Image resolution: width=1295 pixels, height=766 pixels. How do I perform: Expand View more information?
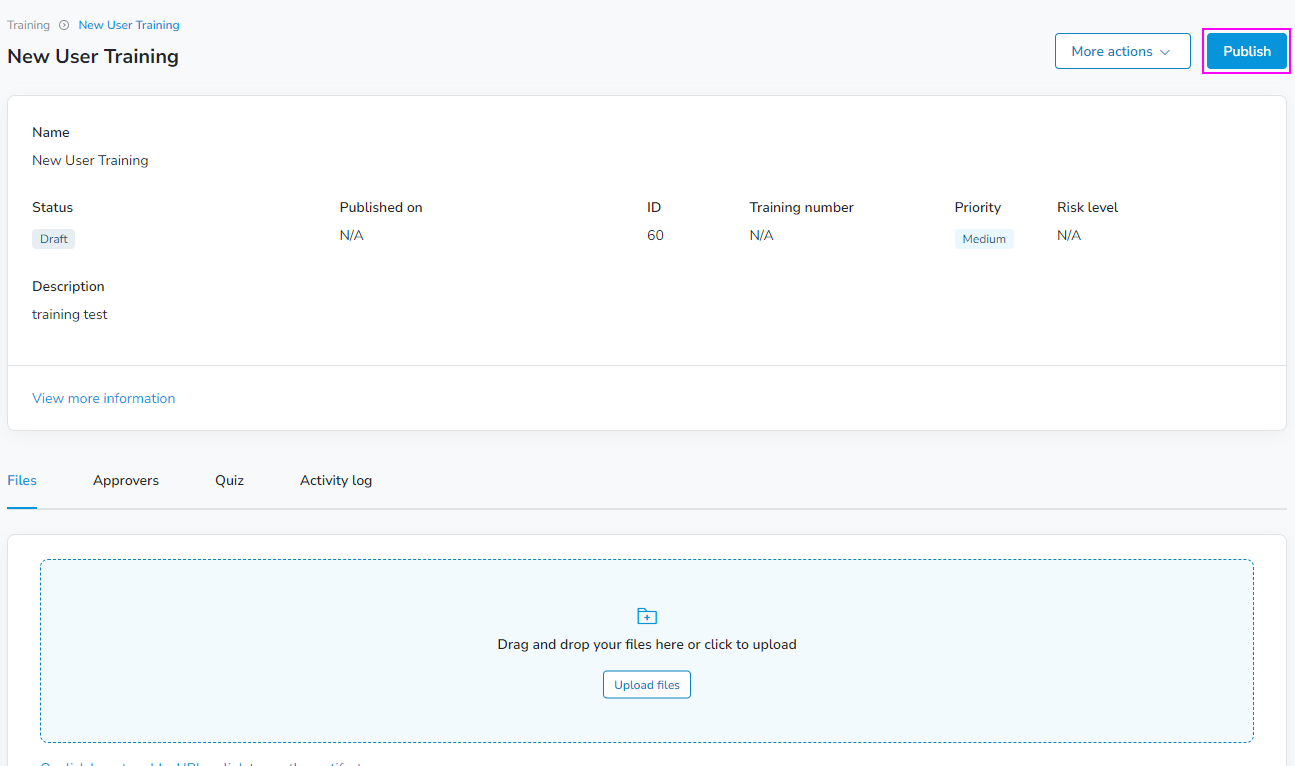click(103, 398)
